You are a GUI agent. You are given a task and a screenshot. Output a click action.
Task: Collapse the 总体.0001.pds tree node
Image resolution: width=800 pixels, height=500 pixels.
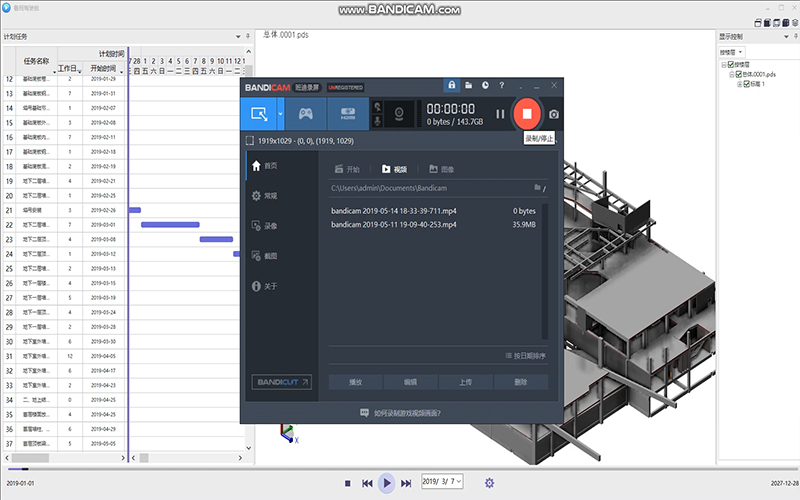[x=731, y=74]
